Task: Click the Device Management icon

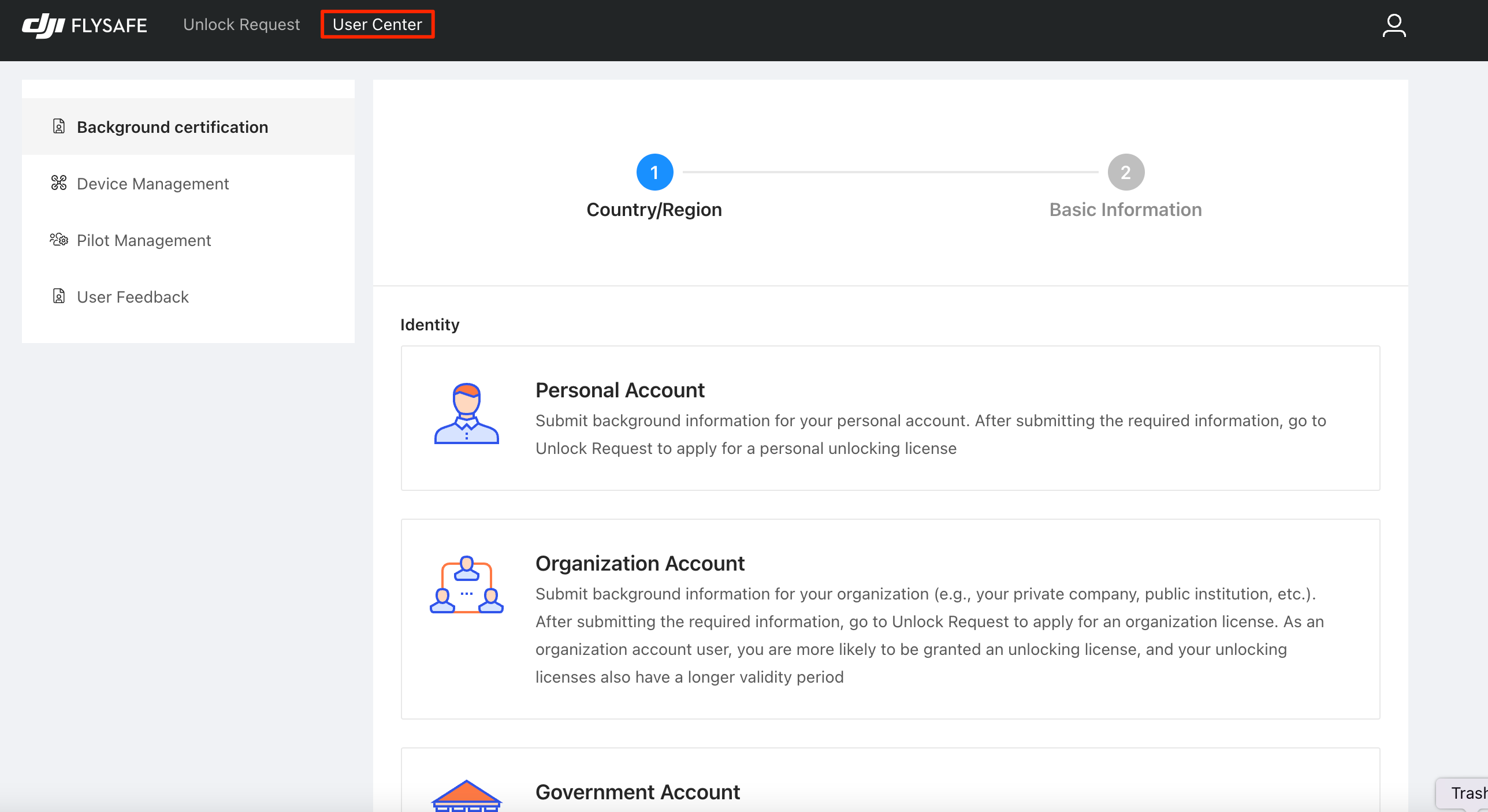Action: point(58,183)
